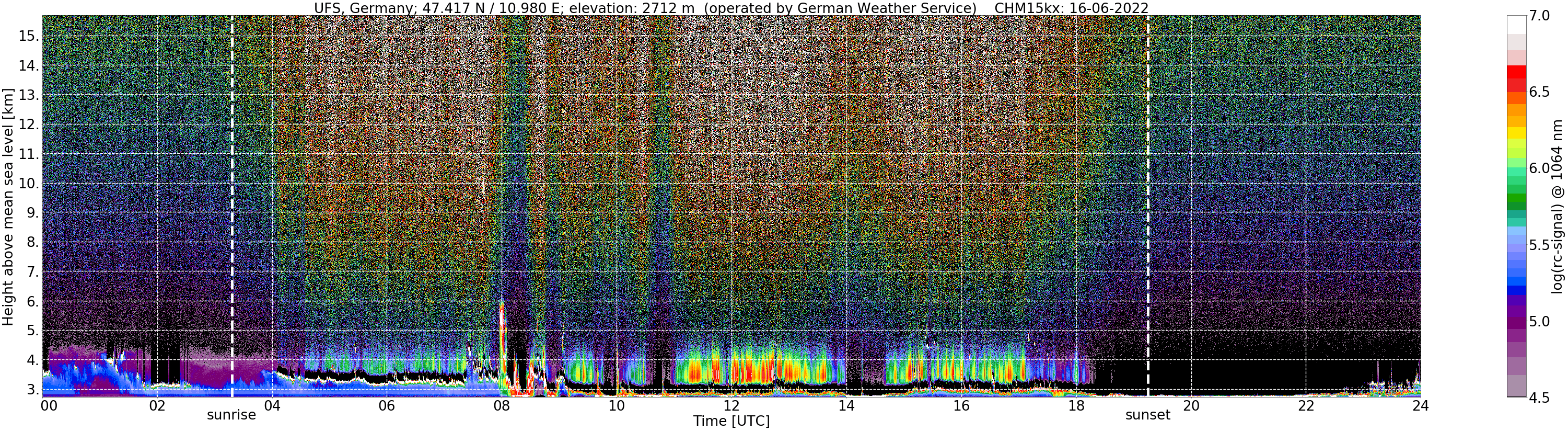Click colorbar tick label '4.5'
Viewport: 1568px width, 431px height.
(1539, 398)
